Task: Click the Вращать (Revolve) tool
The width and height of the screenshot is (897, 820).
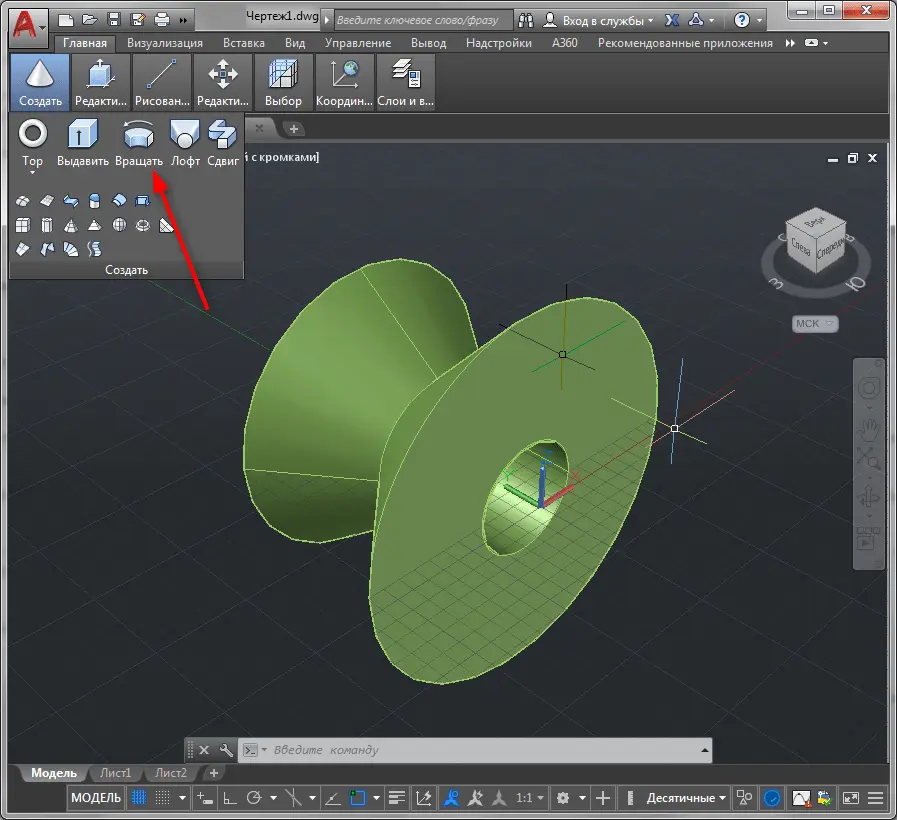Action: tap(138, 142)
